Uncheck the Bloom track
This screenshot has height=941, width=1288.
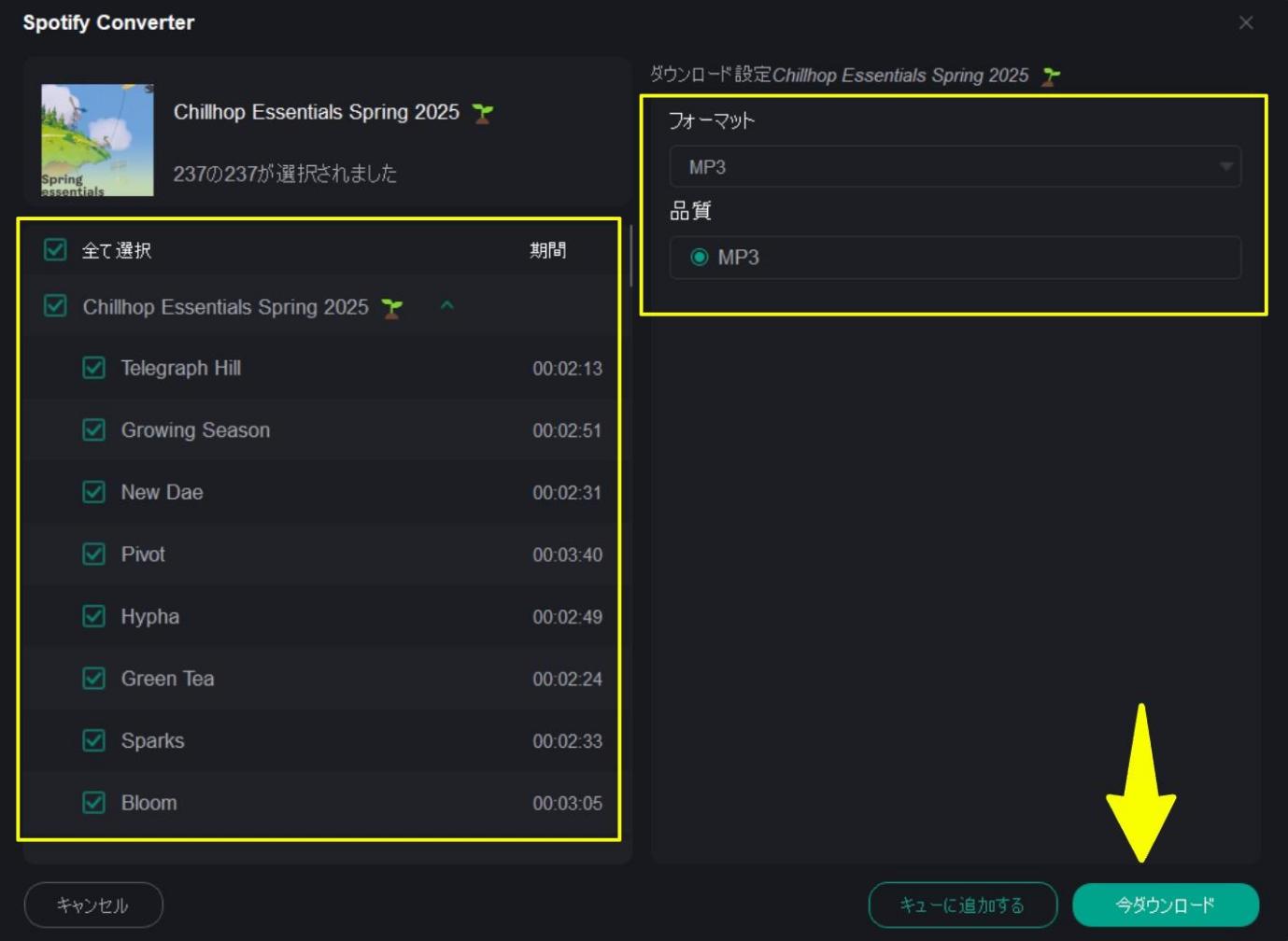(93, 802)
